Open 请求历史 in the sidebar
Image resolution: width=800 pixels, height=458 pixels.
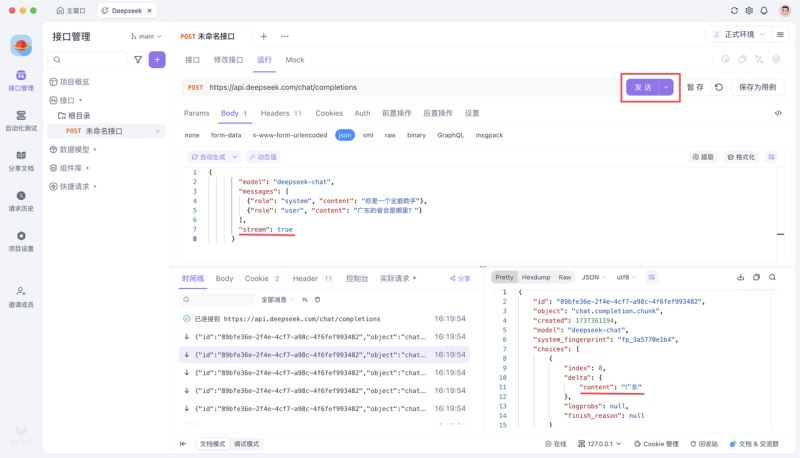[21, 201]
